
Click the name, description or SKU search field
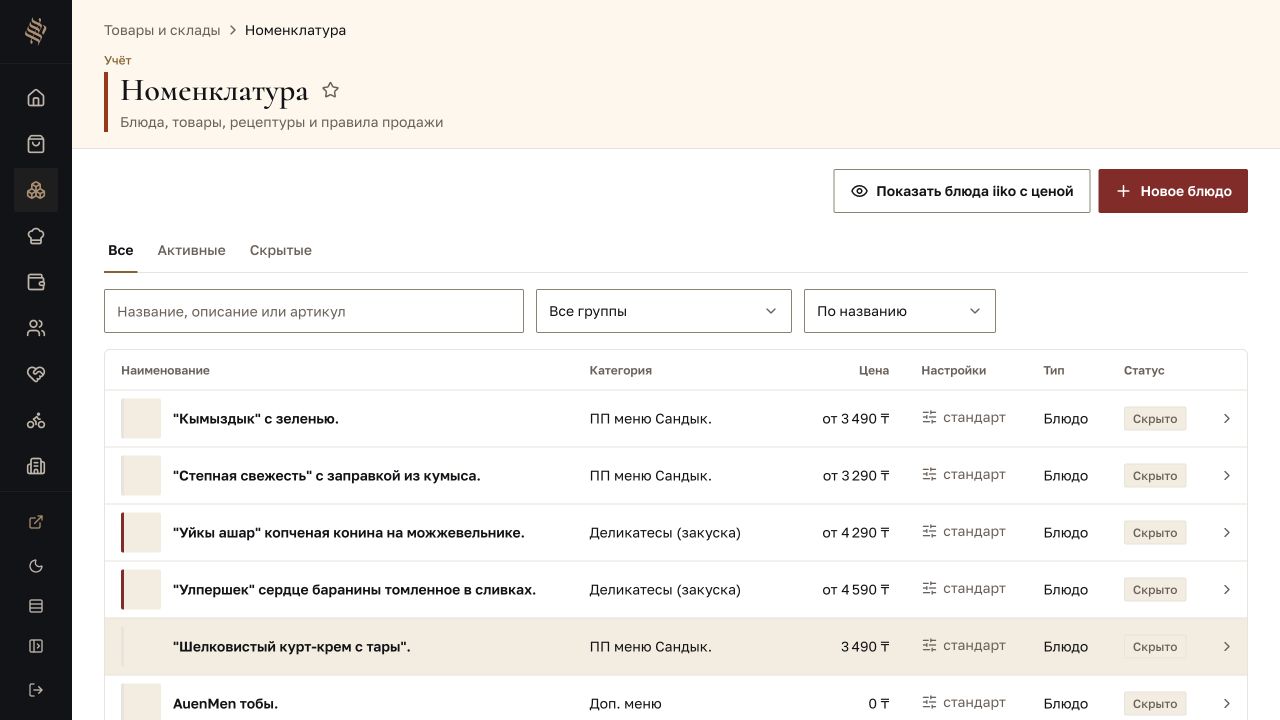point(314,311)
